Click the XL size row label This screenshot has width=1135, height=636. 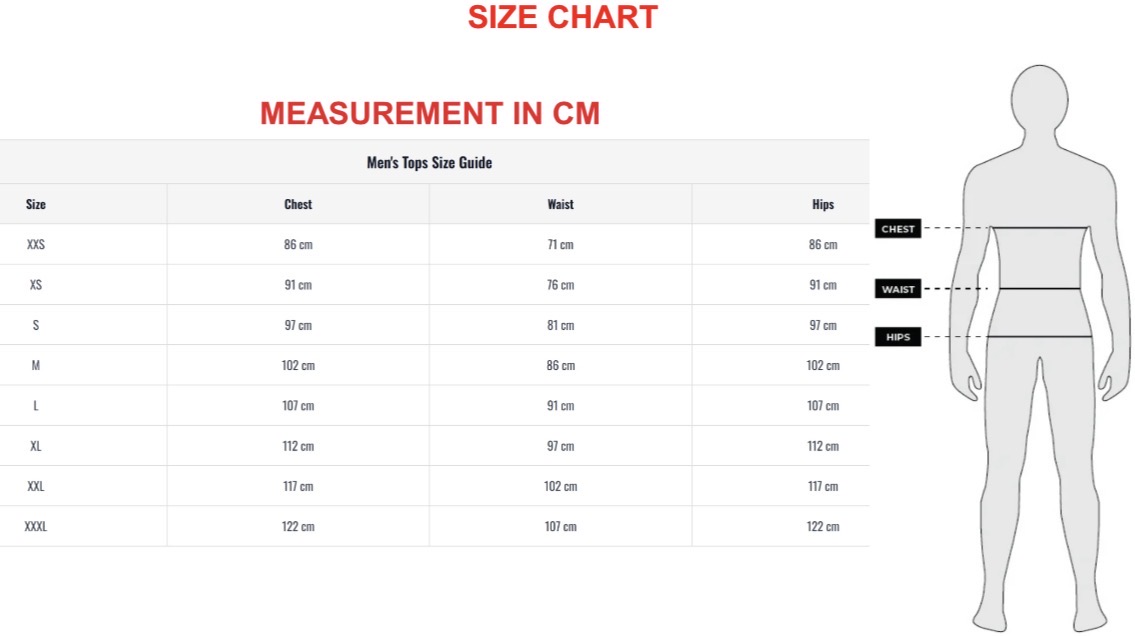[35, 446]
